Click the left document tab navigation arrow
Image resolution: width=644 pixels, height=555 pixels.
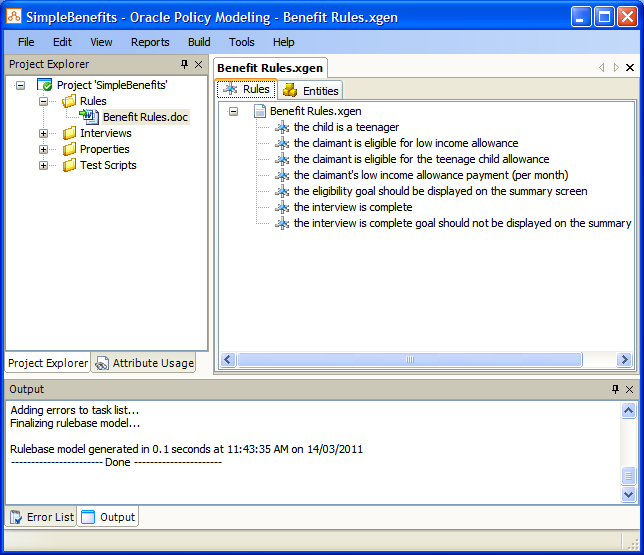coord(602,67)
